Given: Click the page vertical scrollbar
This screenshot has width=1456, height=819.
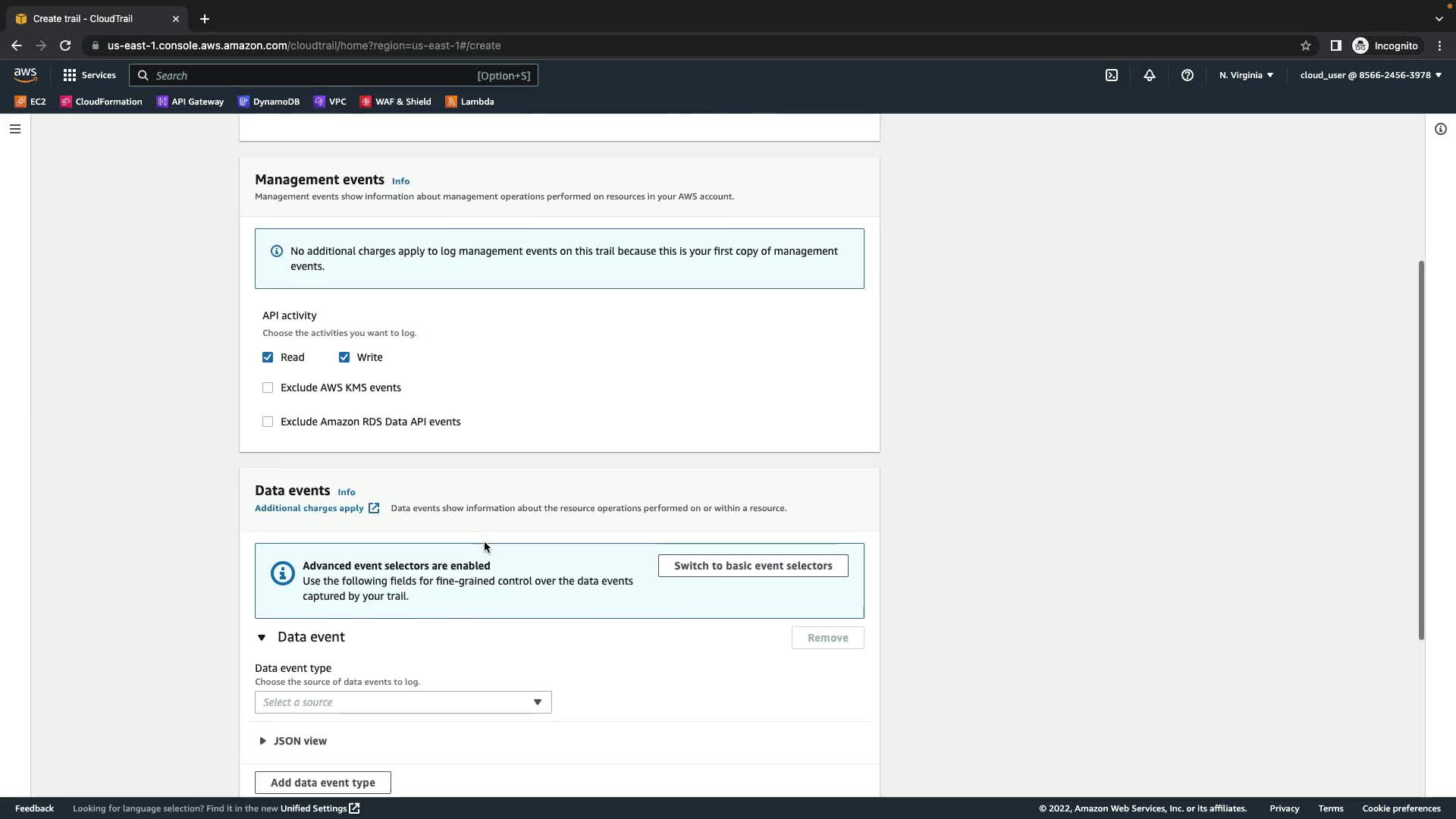Looking at the screenshot, I should [x=1420, y=450].
